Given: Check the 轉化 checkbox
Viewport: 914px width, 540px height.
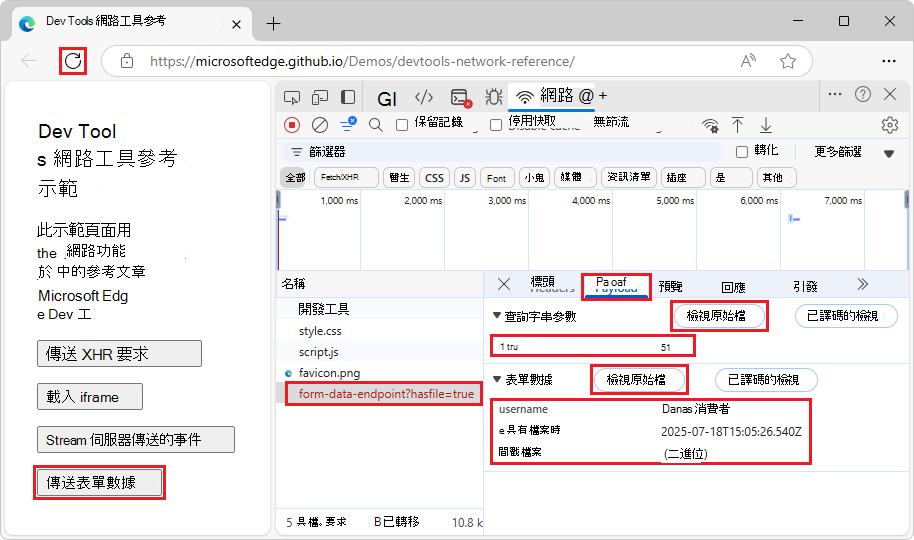Looking at the screenshot, I should (742, 152).
